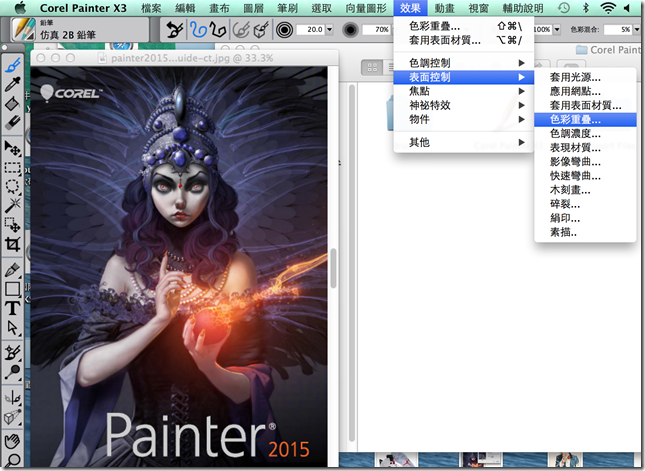Click the Reset Tool icon in property bar
Screen dimensions: 645x471
tap(174, 30)
